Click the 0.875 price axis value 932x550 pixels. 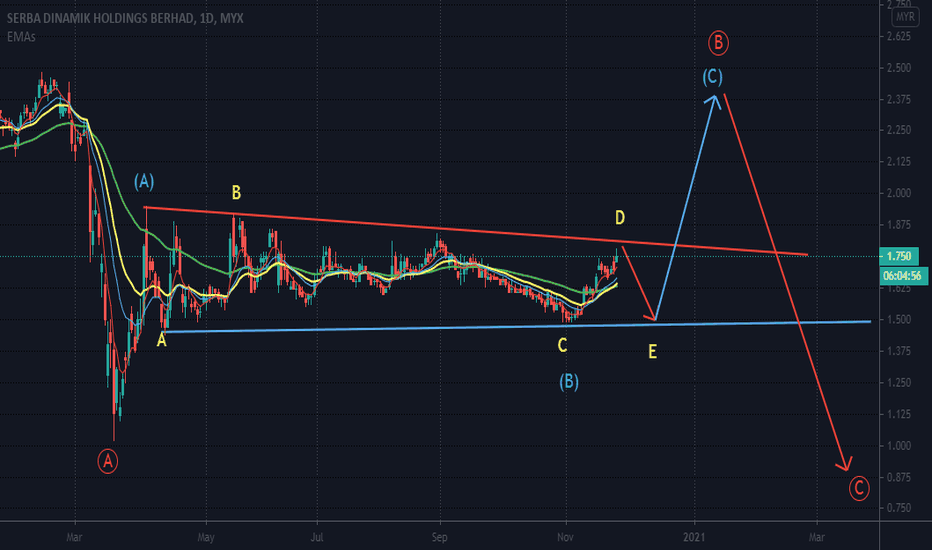pos(898,477)
